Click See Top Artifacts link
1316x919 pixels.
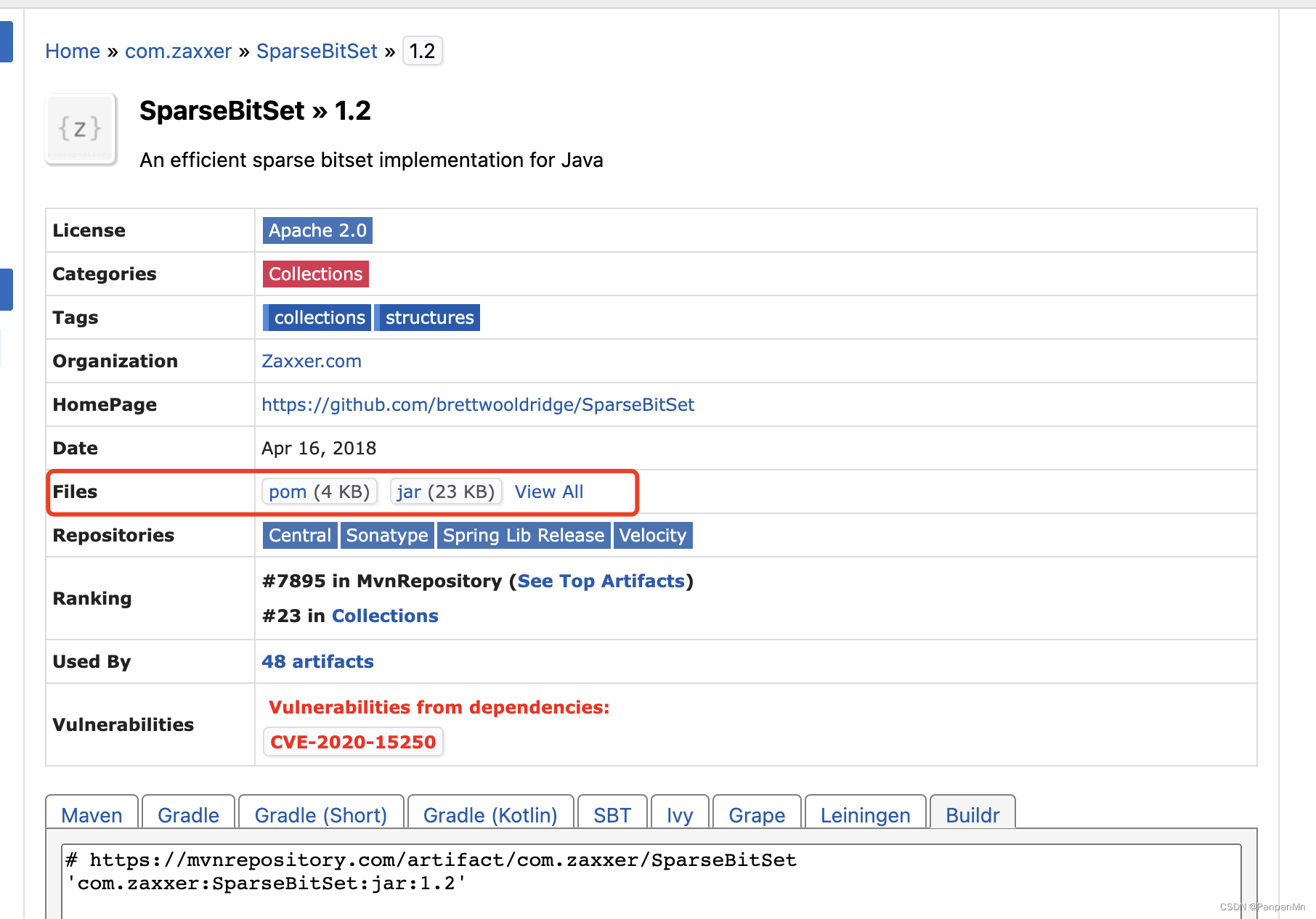coord(601,581)
